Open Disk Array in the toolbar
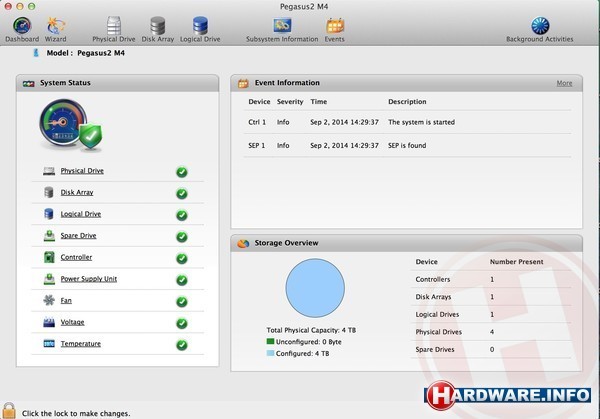This screenshot has width=600, height=419. (x=157, y=29)
